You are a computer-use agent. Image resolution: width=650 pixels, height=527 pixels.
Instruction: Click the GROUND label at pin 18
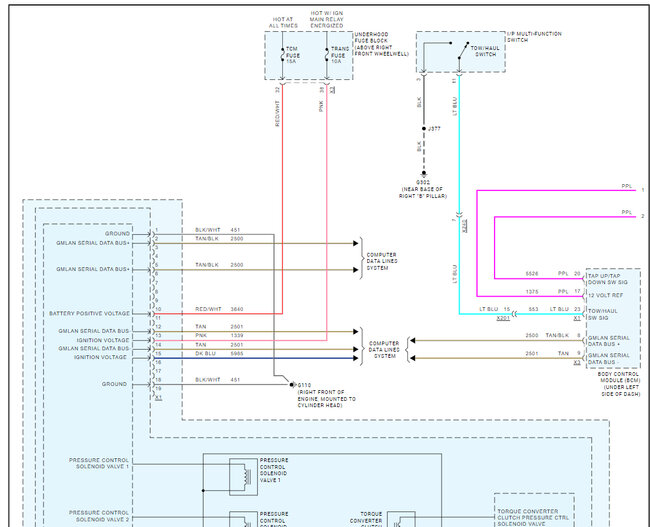coord(114,384)
